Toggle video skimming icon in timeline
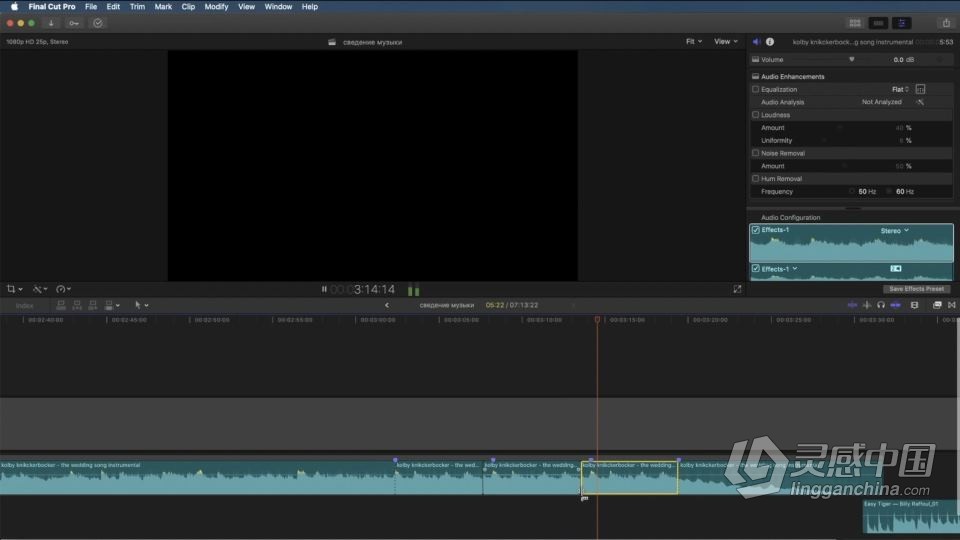The width and height of the screenshot is (960, 540). click(x=852, y=305)
